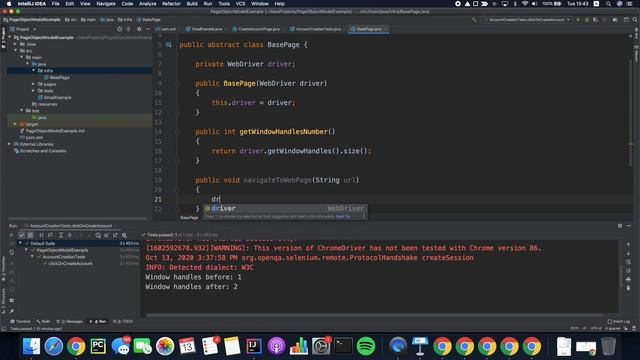This screenshot has width=640, height=360.
Task: Sort test results by duration
Action: pos(50,235)
